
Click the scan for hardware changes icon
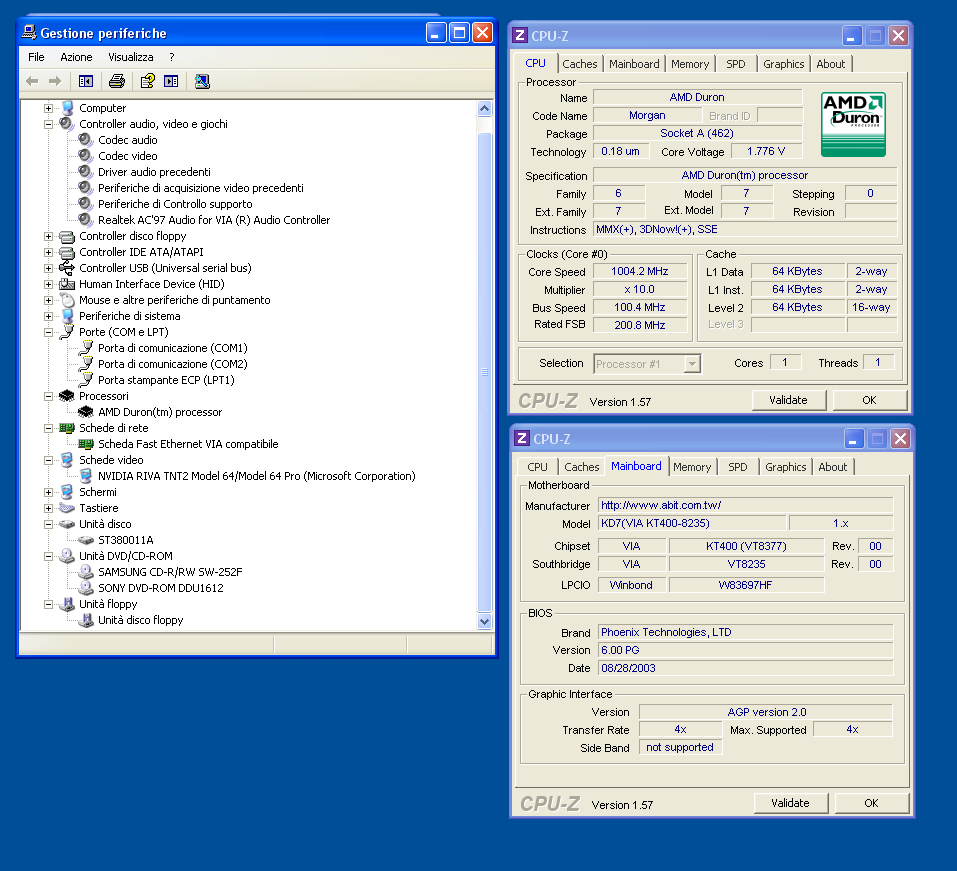pos(202,81)
